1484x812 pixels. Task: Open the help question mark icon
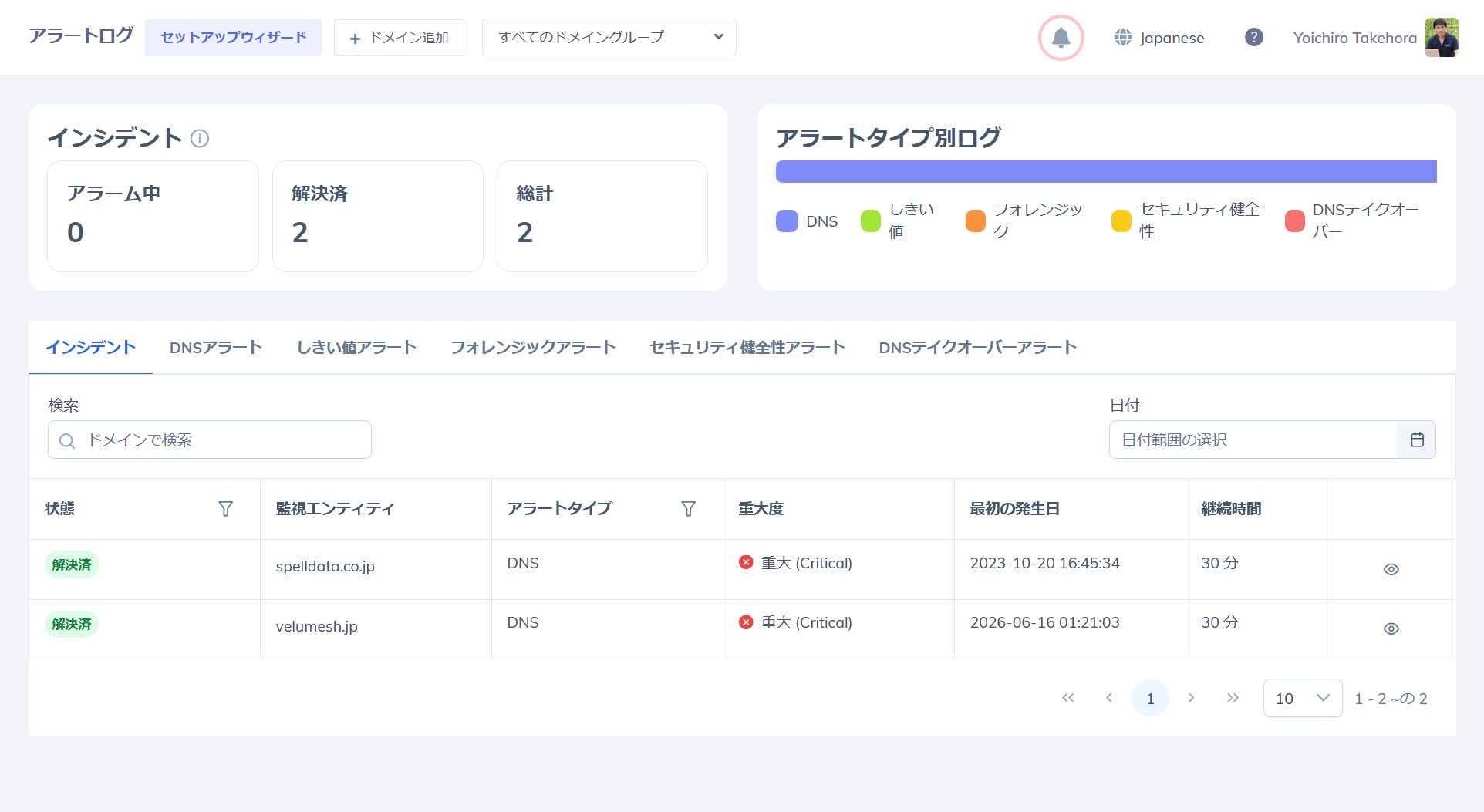coord(1253,37)
